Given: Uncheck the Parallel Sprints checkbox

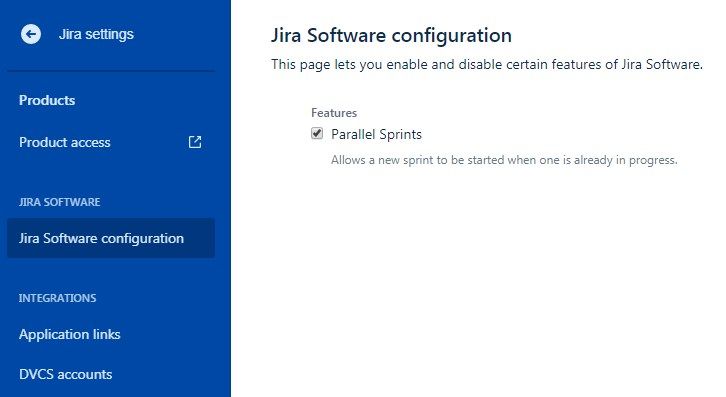Looking at the screenshot, I should point(317,133).
